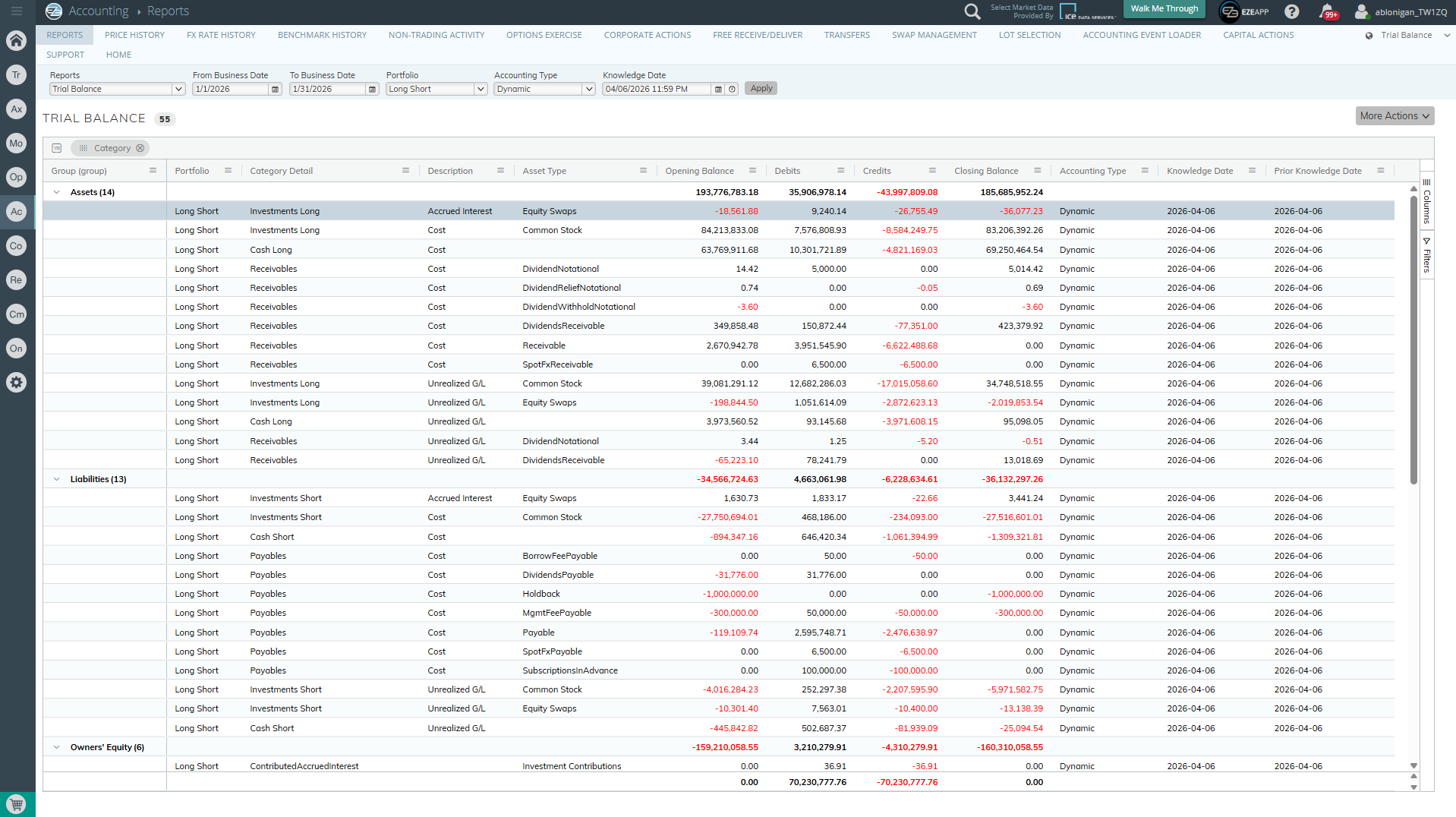Click the Walk Me Through button
1456x817 pixels.
point(1164,9)
